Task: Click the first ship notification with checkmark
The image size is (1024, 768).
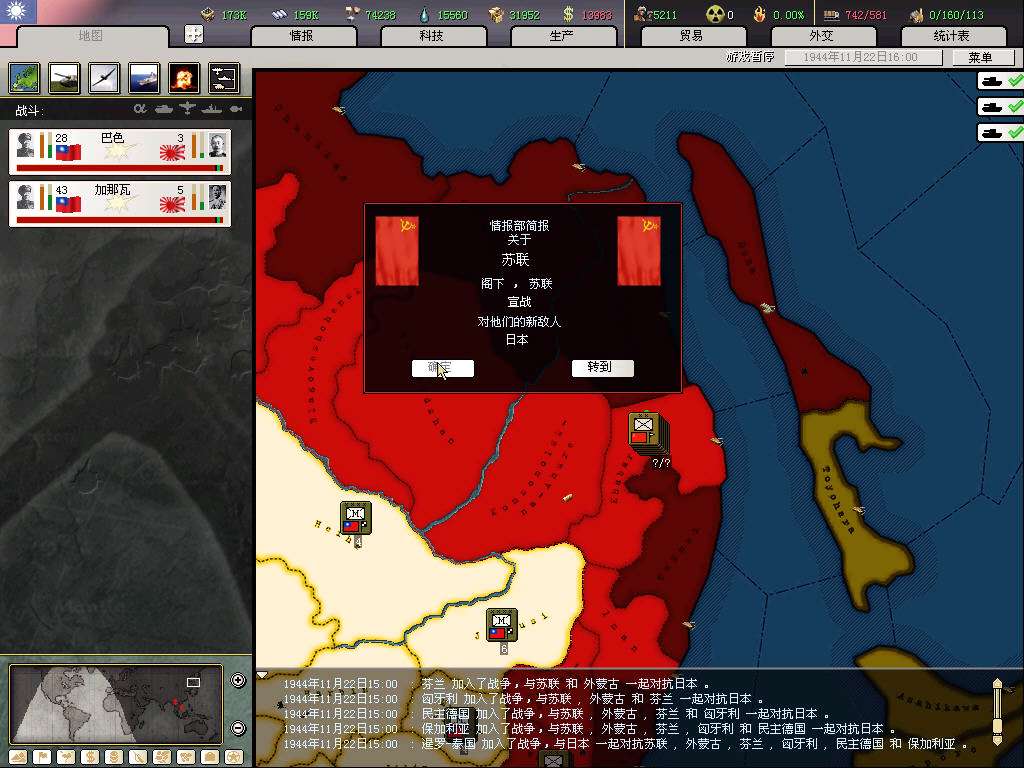Action: click(x=1000, y=81)
